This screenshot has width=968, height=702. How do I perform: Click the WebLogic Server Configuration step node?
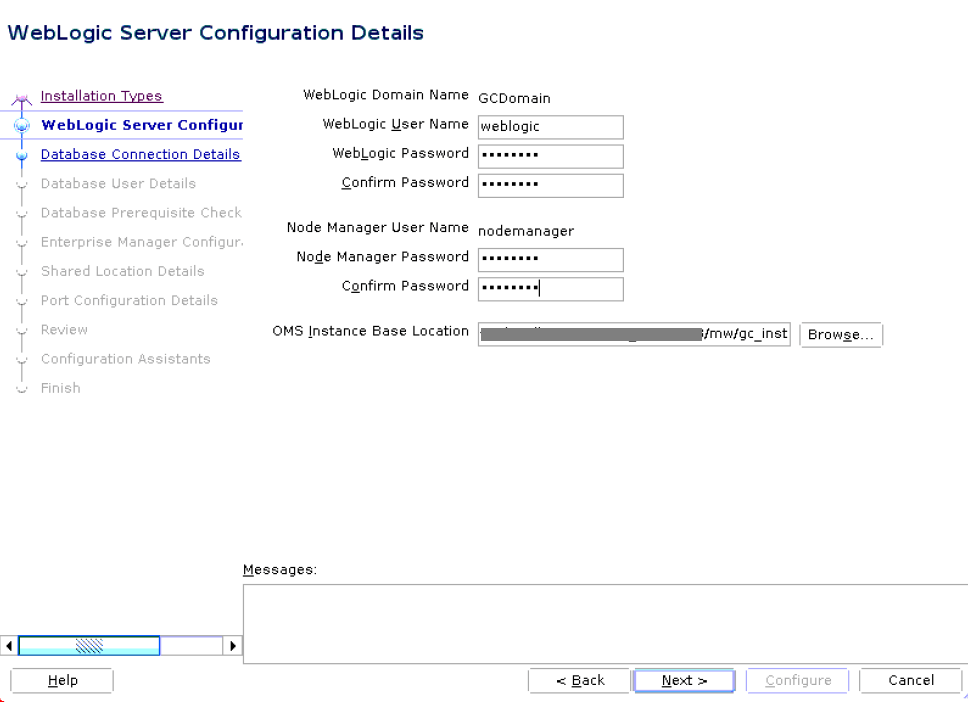pos(22,125)
